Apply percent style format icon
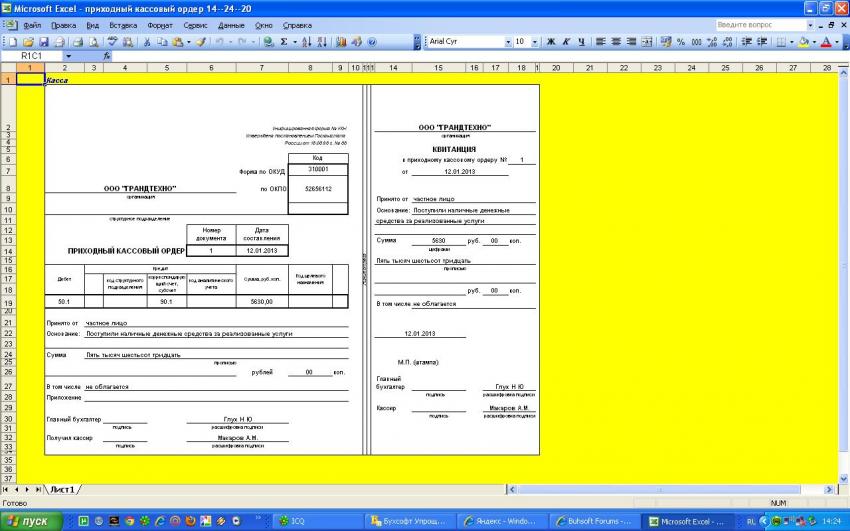 click(x=681, y=42)
